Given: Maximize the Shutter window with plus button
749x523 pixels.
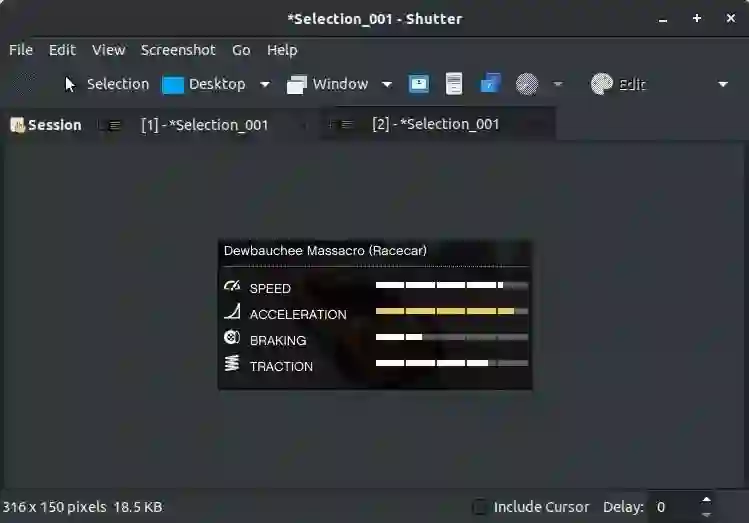Looking at the screenshot, I should pyautogui.click(x=697, y=18).
